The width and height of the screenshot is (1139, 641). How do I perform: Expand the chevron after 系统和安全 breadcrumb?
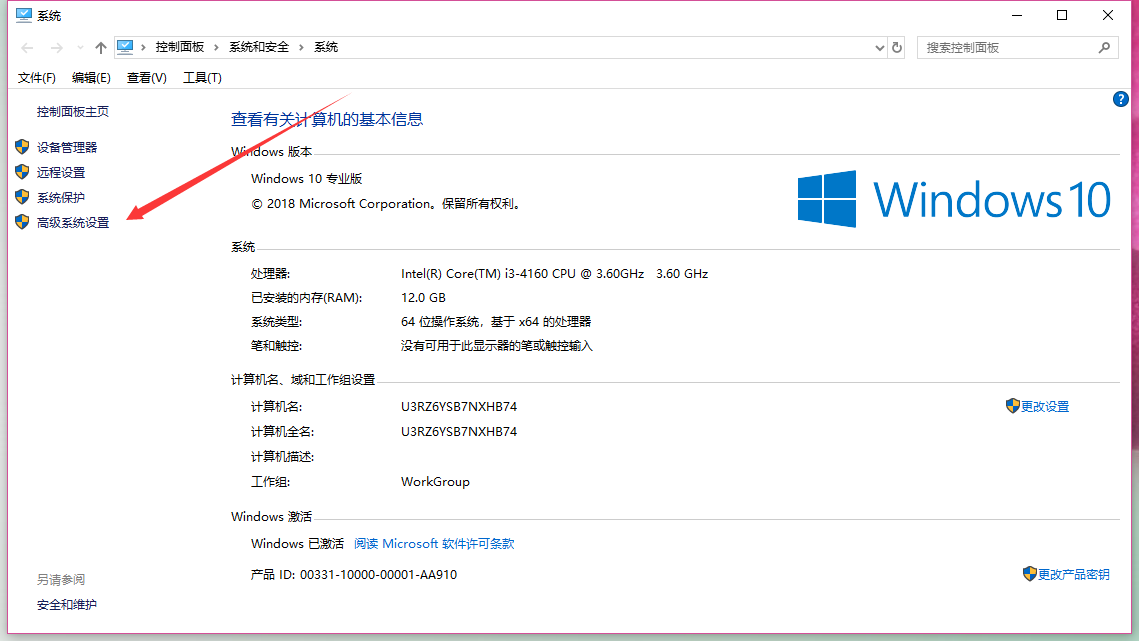(301, 47)
